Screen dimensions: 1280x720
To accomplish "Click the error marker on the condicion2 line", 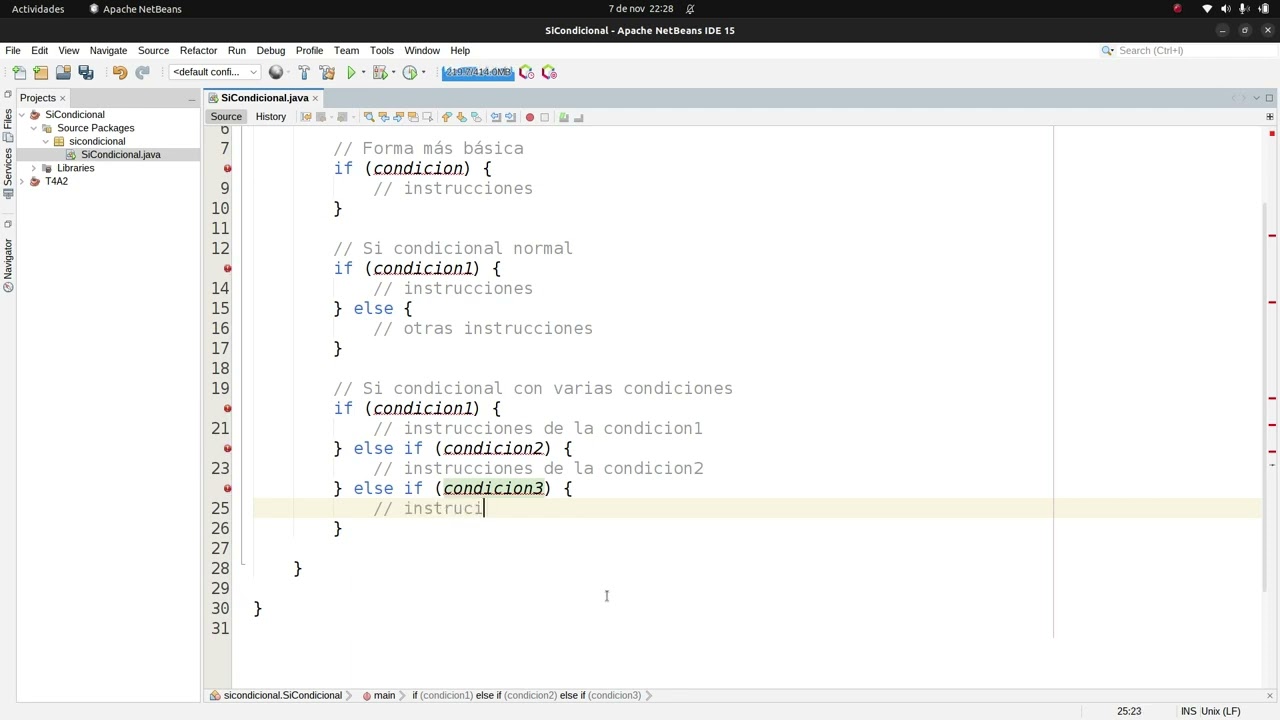I will click(x=227, y=448).
